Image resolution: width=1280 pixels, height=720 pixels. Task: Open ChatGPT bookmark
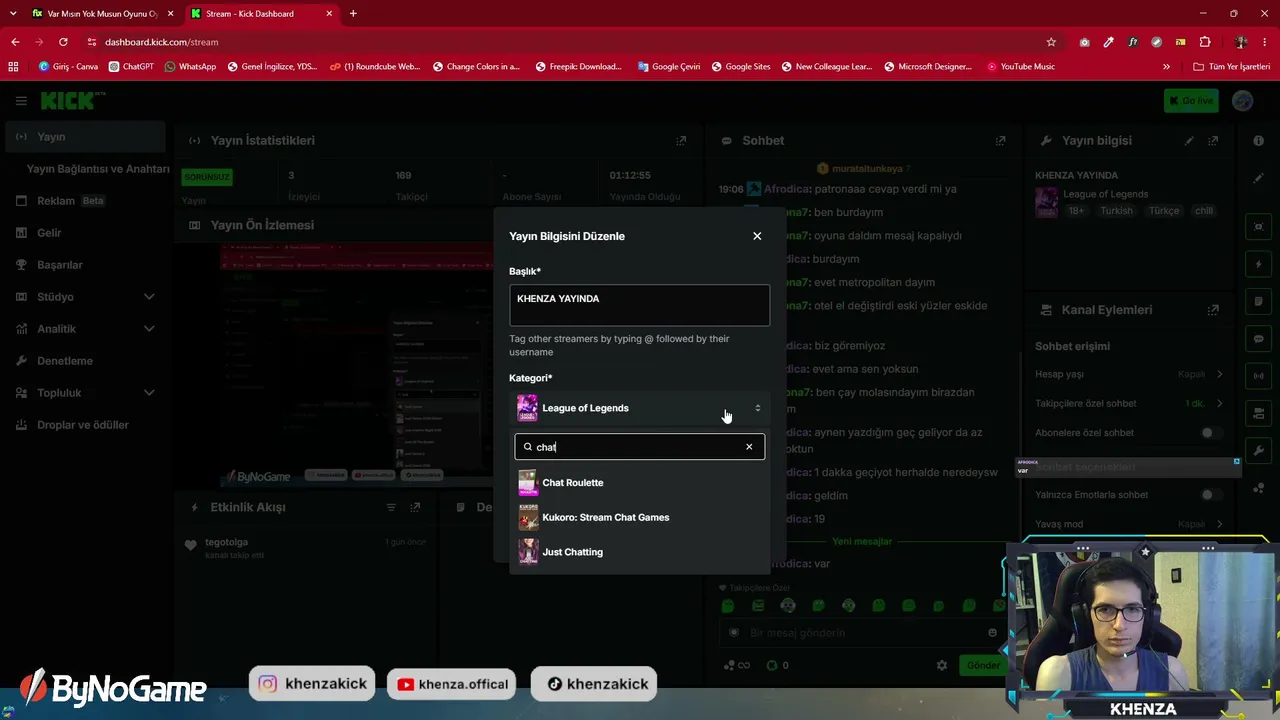(131, 67)
